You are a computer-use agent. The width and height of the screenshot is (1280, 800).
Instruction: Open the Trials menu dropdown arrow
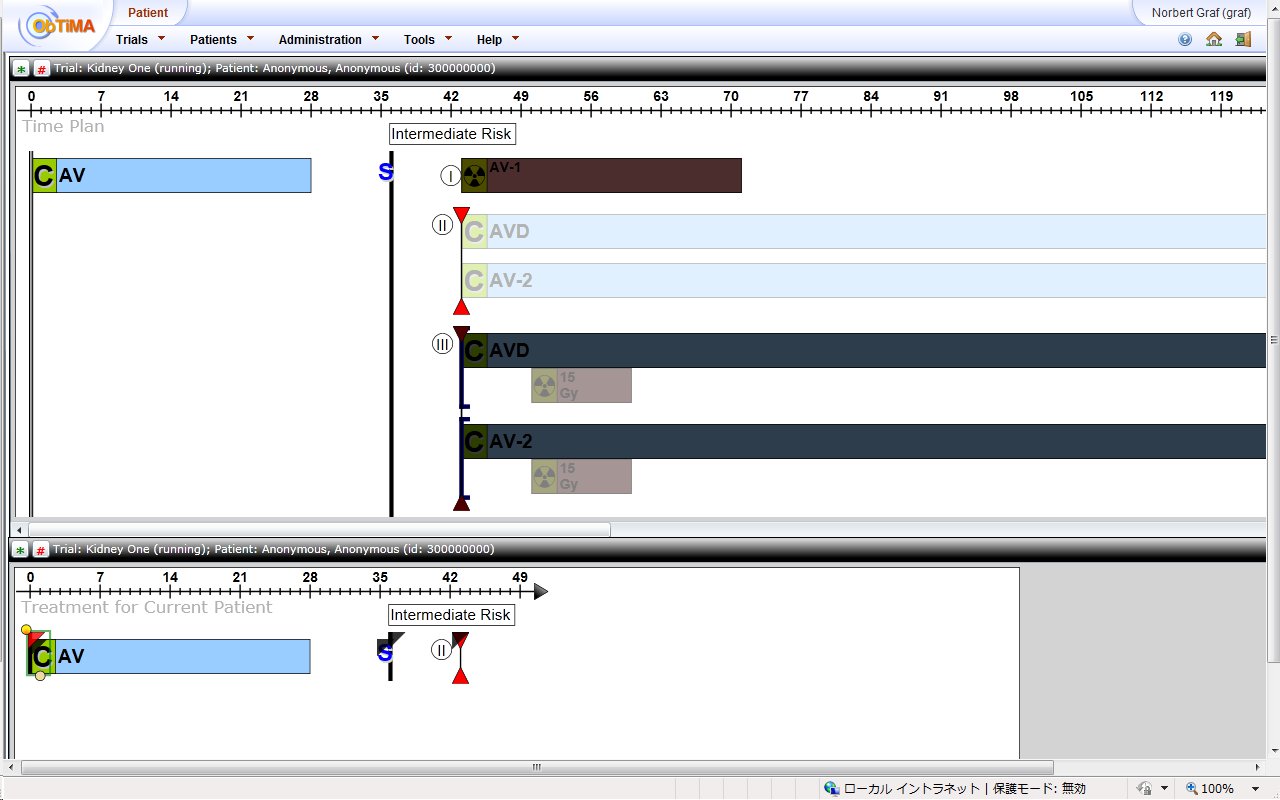(x=161, y=38)
